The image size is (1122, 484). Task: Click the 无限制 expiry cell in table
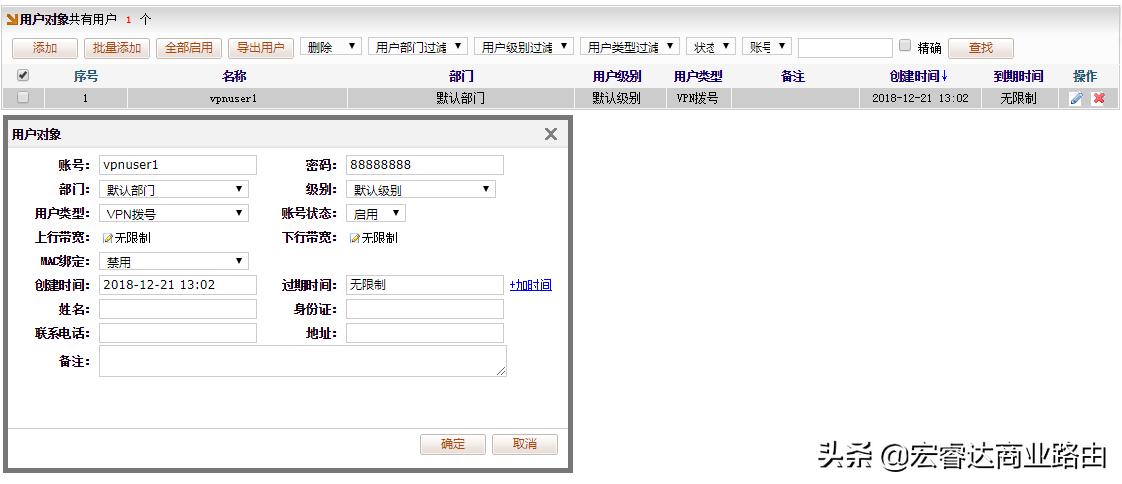pos(1018,98)
